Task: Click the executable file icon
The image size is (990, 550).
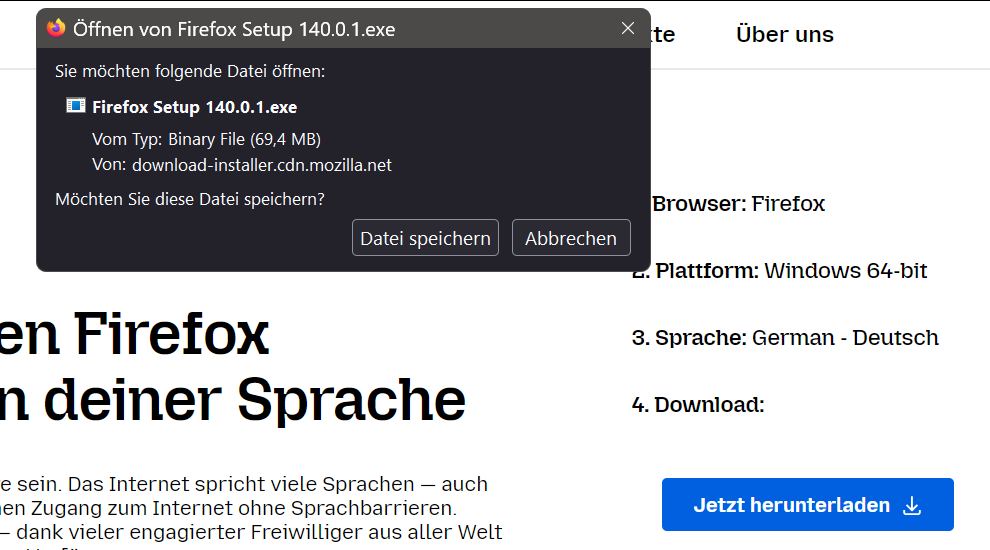Action: tap(76, 106)
